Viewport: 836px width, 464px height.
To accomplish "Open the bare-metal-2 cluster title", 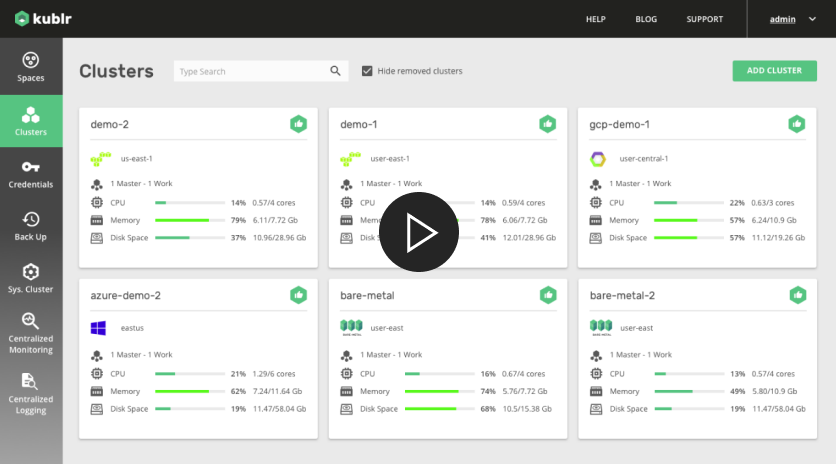I will (x=622, y=295).
